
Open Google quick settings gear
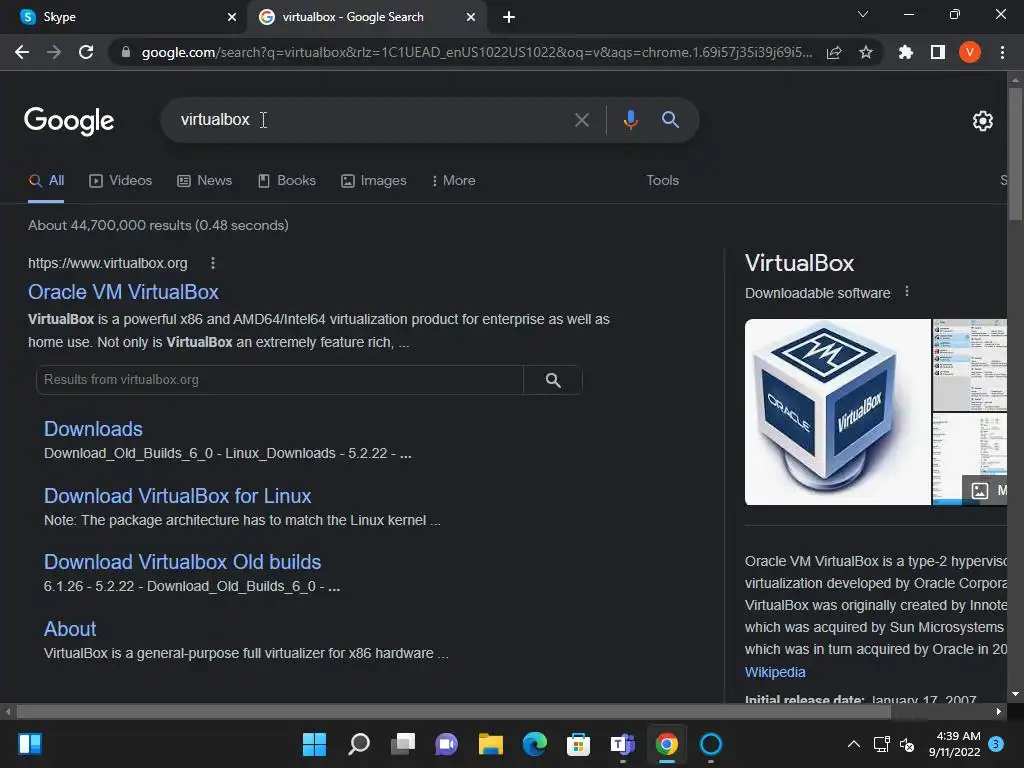(982, 121)
